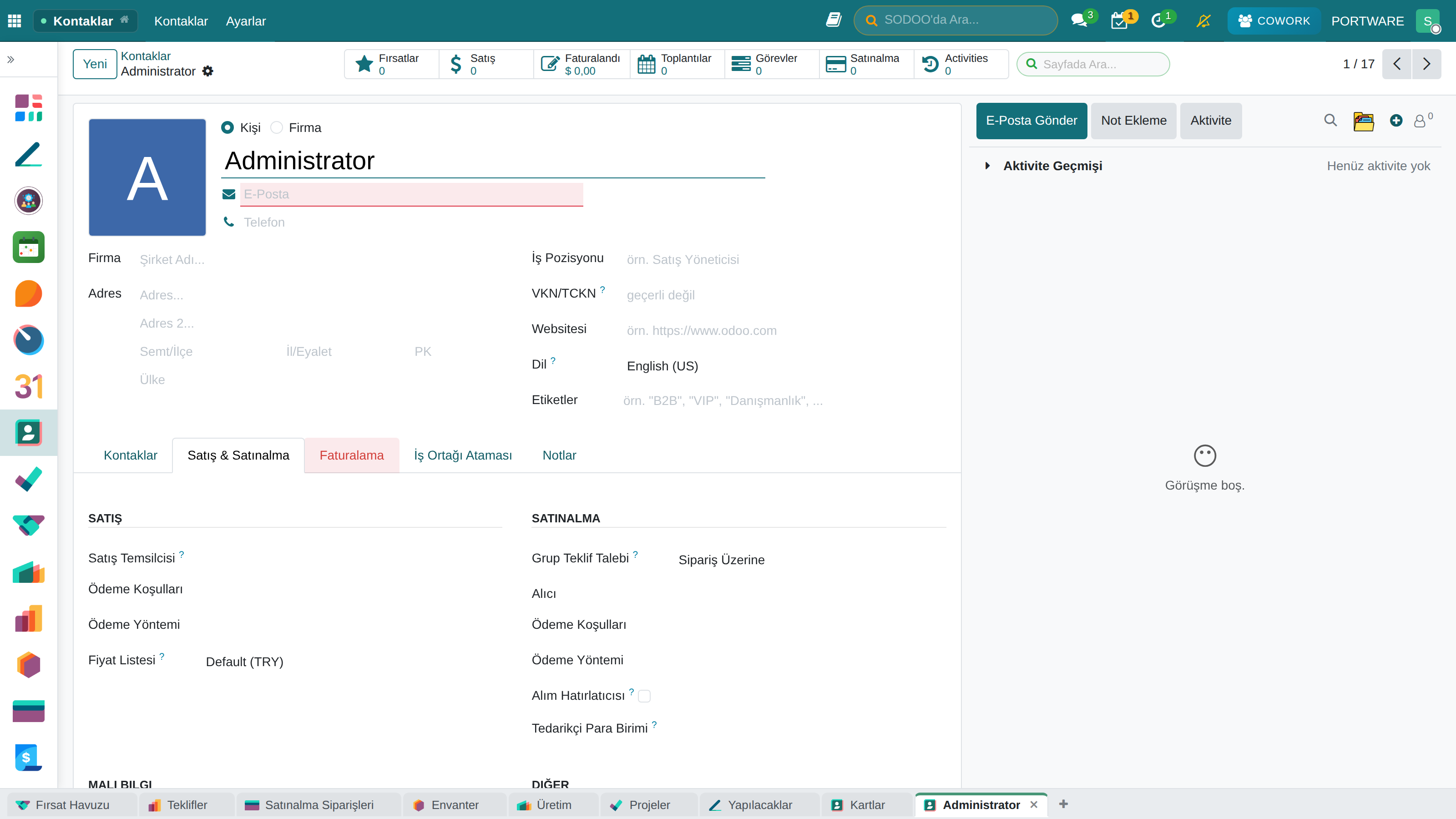
Task: Tick the Alım Hatırlatıcısı checkbox
Action: 644,696
